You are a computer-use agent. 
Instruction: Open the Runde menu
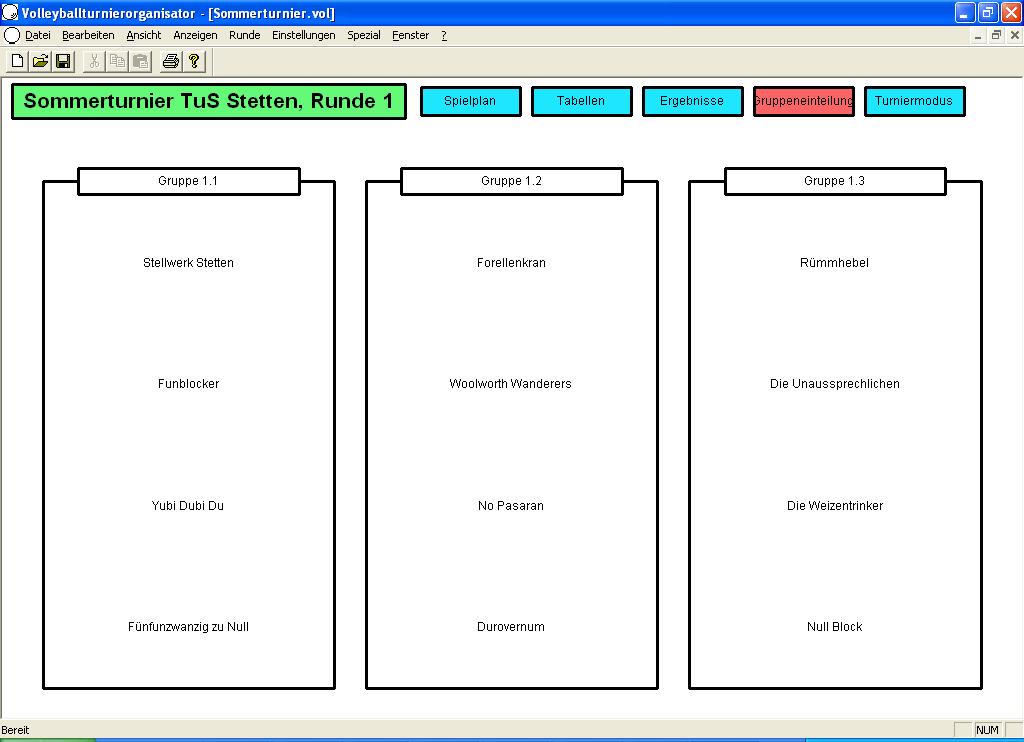244,35
